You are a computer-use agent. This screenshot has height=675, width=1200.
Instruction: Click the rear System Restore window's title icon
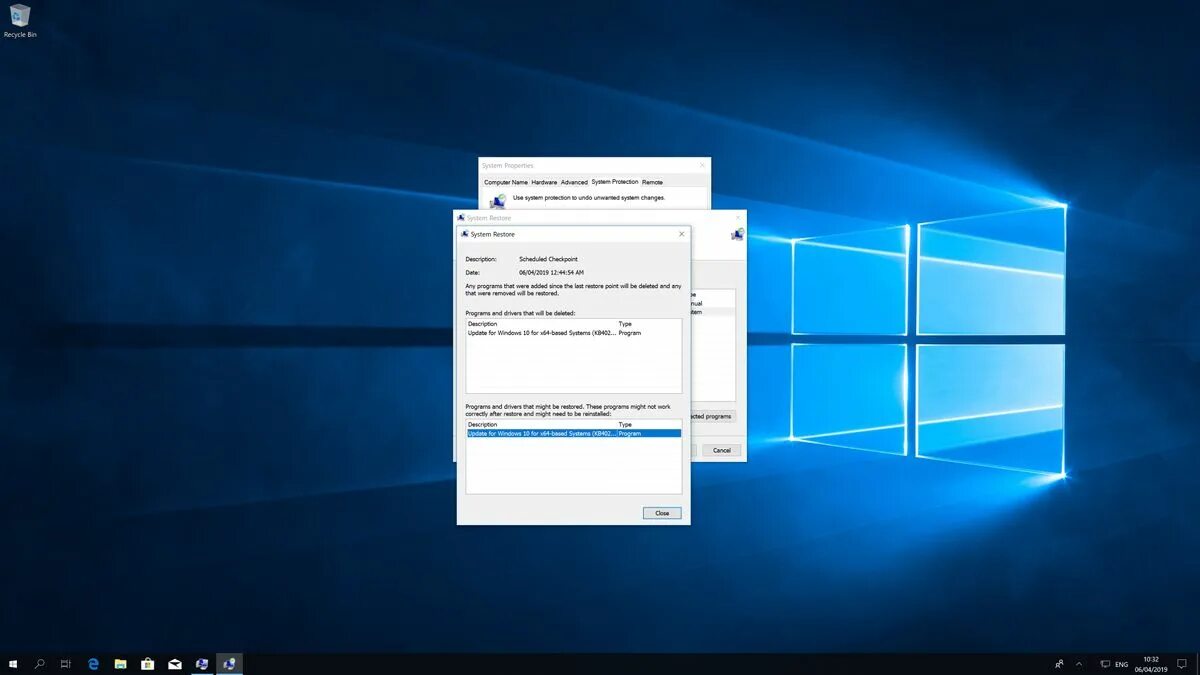tap(461, 217)
